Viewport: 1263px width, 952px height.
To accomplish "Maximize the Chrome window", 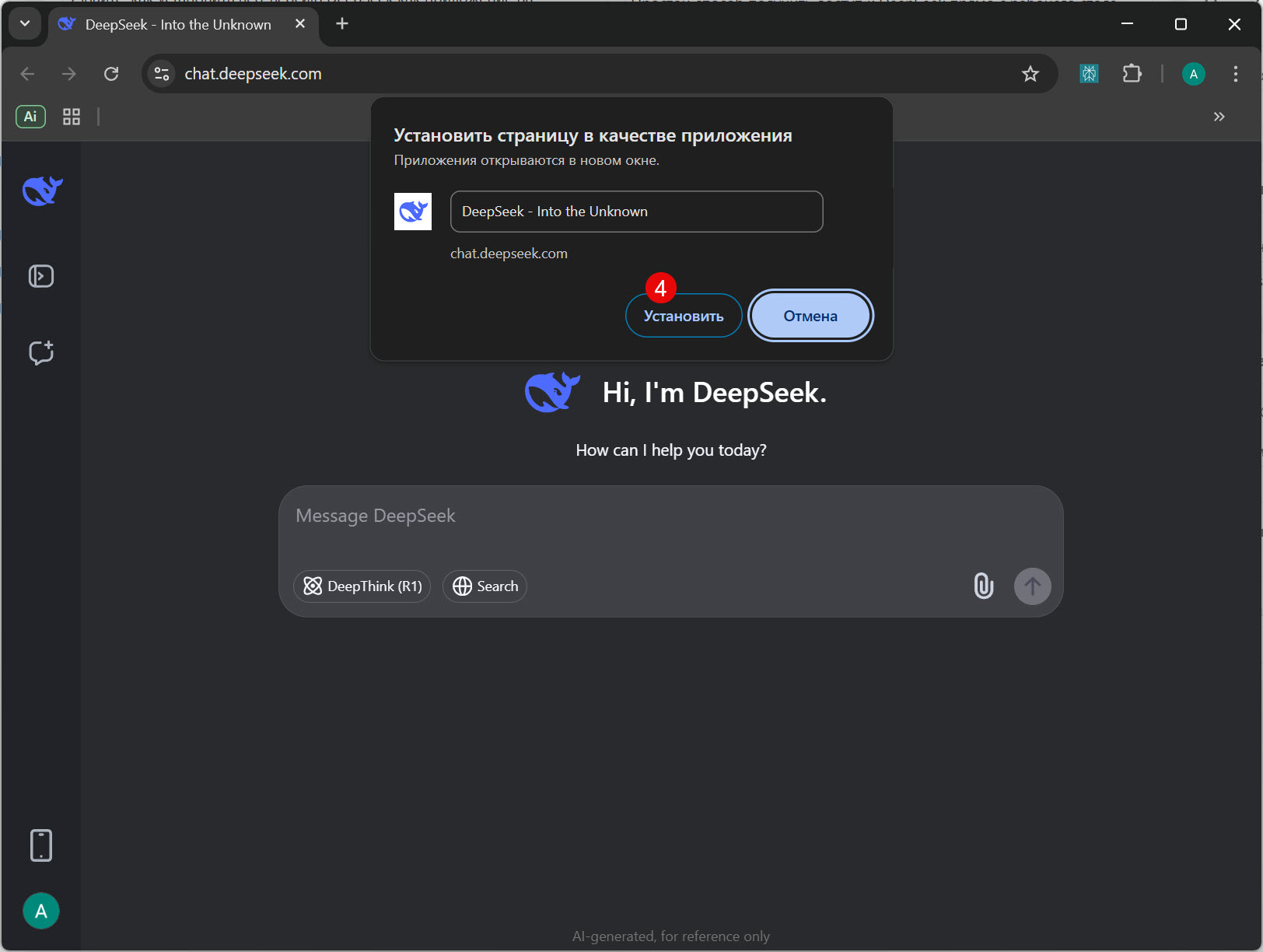I will click(x=1181, y=24).
